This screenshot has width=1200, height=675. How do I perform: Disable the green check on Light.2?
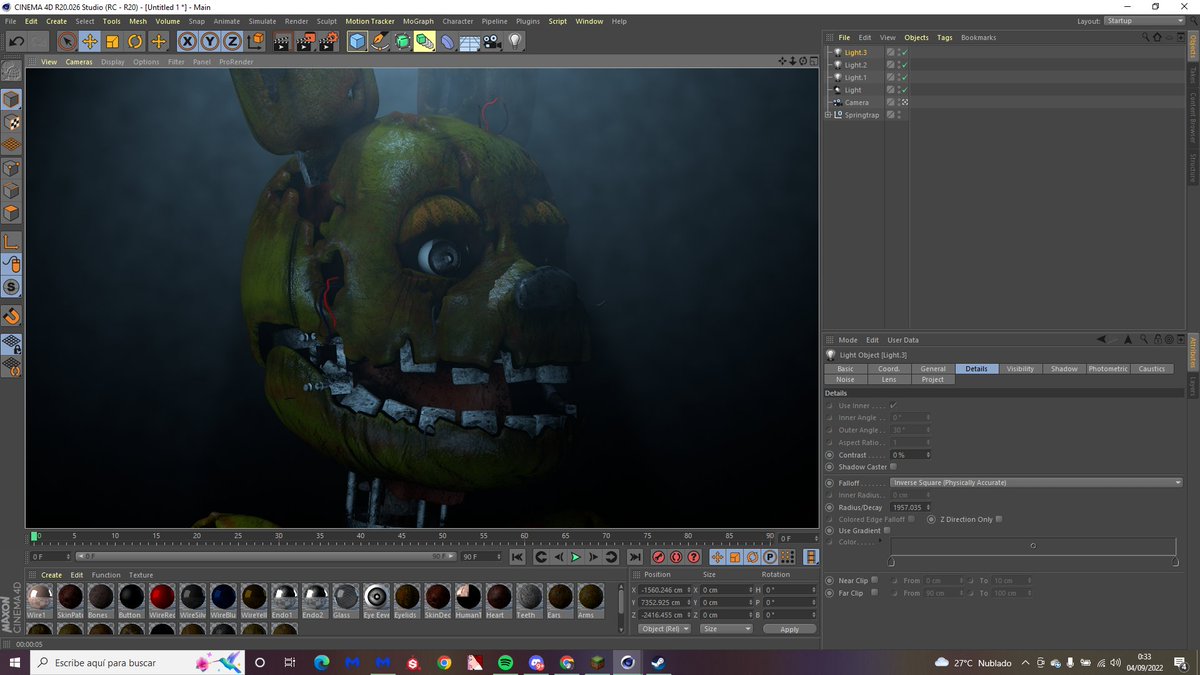[x=904, y=65]
